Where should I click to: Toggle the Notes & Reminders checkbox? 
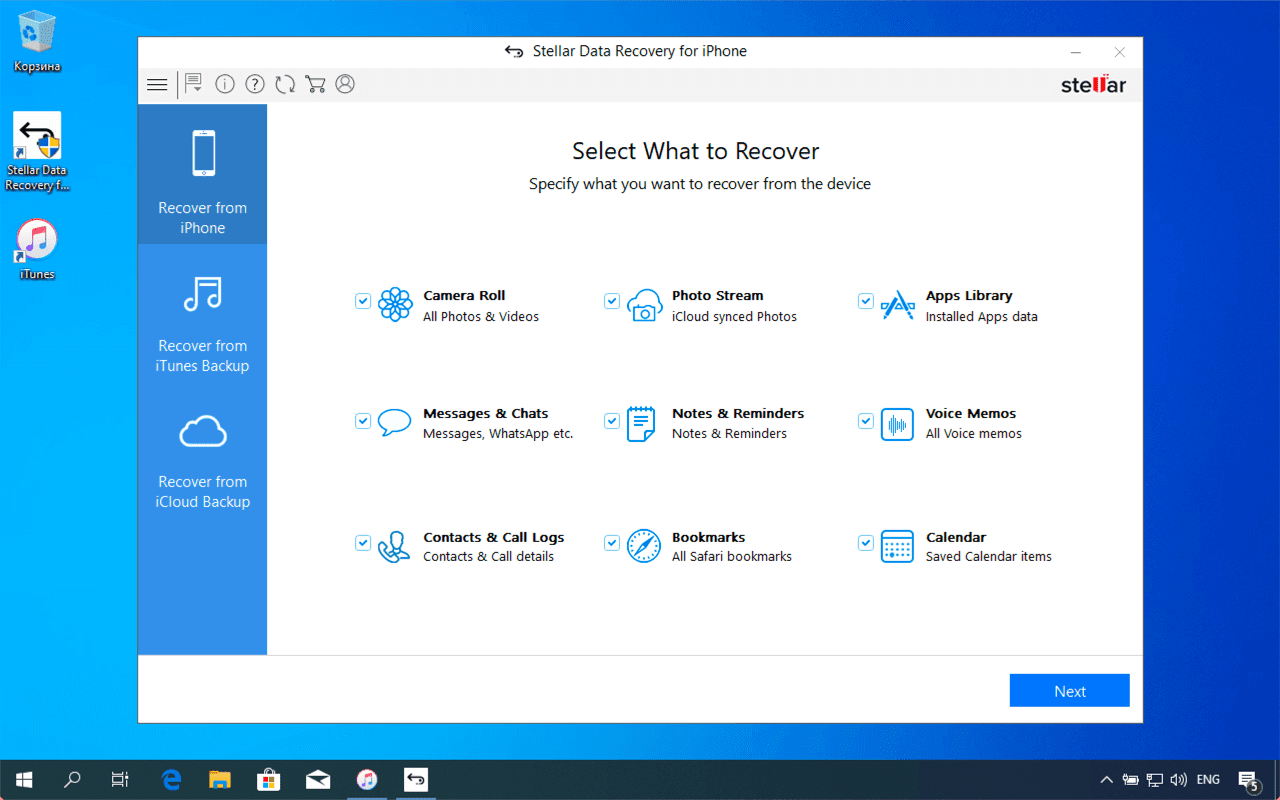tap(612, 421)
